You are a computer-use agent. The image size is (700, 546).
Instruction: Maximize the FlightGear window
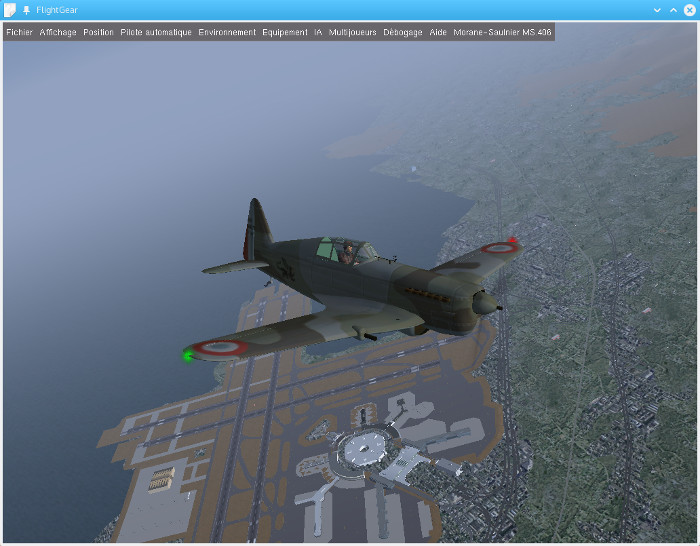click(673, 9)
